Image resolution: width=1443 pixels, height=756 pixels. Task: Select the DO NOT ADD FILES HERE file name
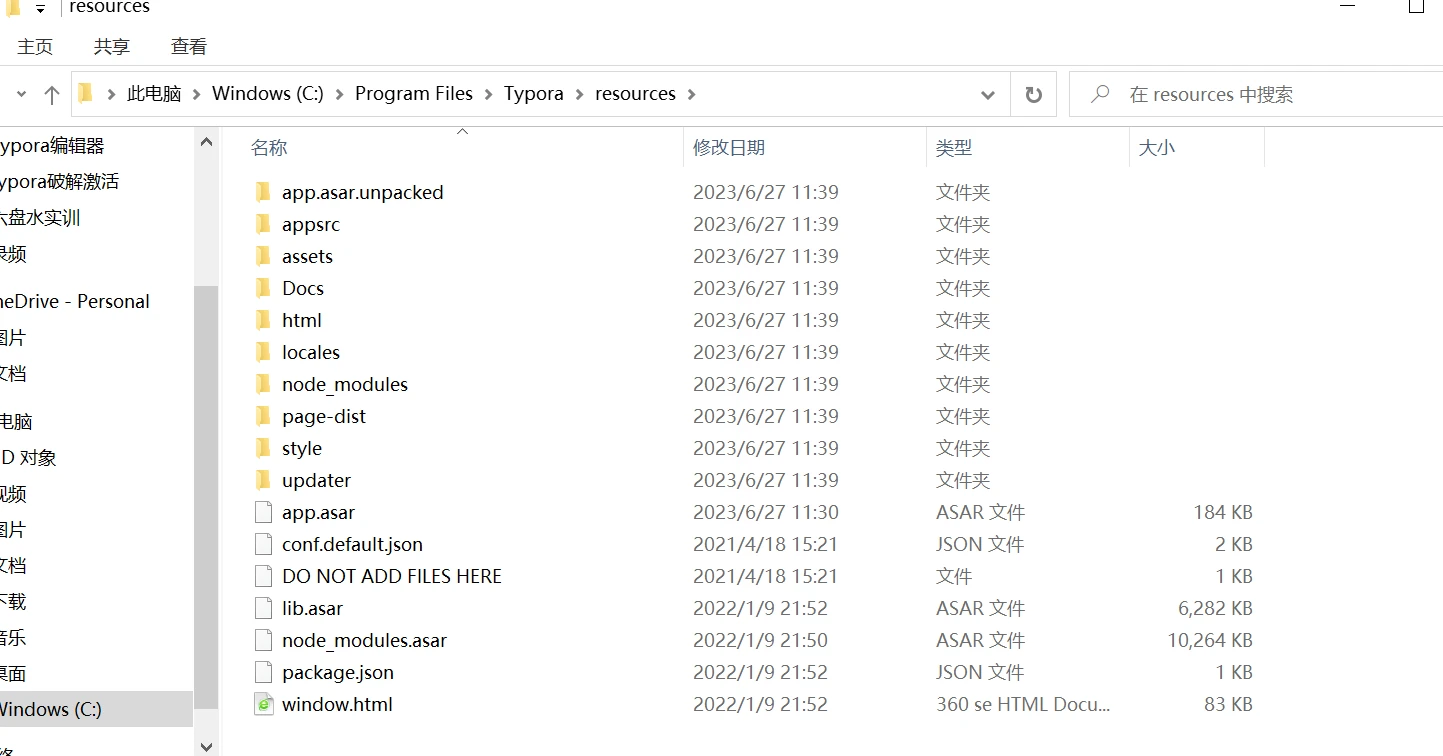point(392,576)
